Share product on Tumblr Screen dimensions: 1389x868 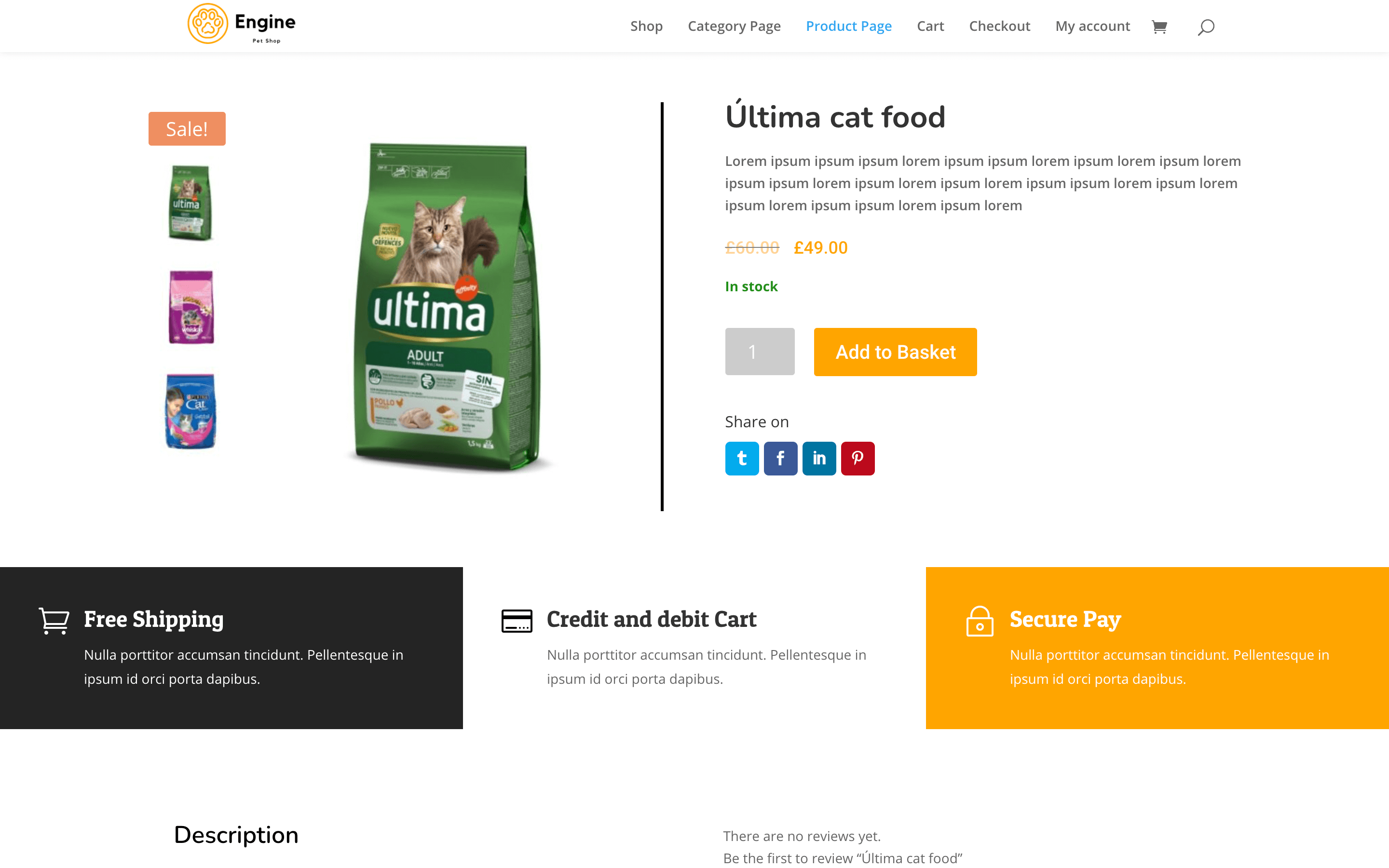742,458
